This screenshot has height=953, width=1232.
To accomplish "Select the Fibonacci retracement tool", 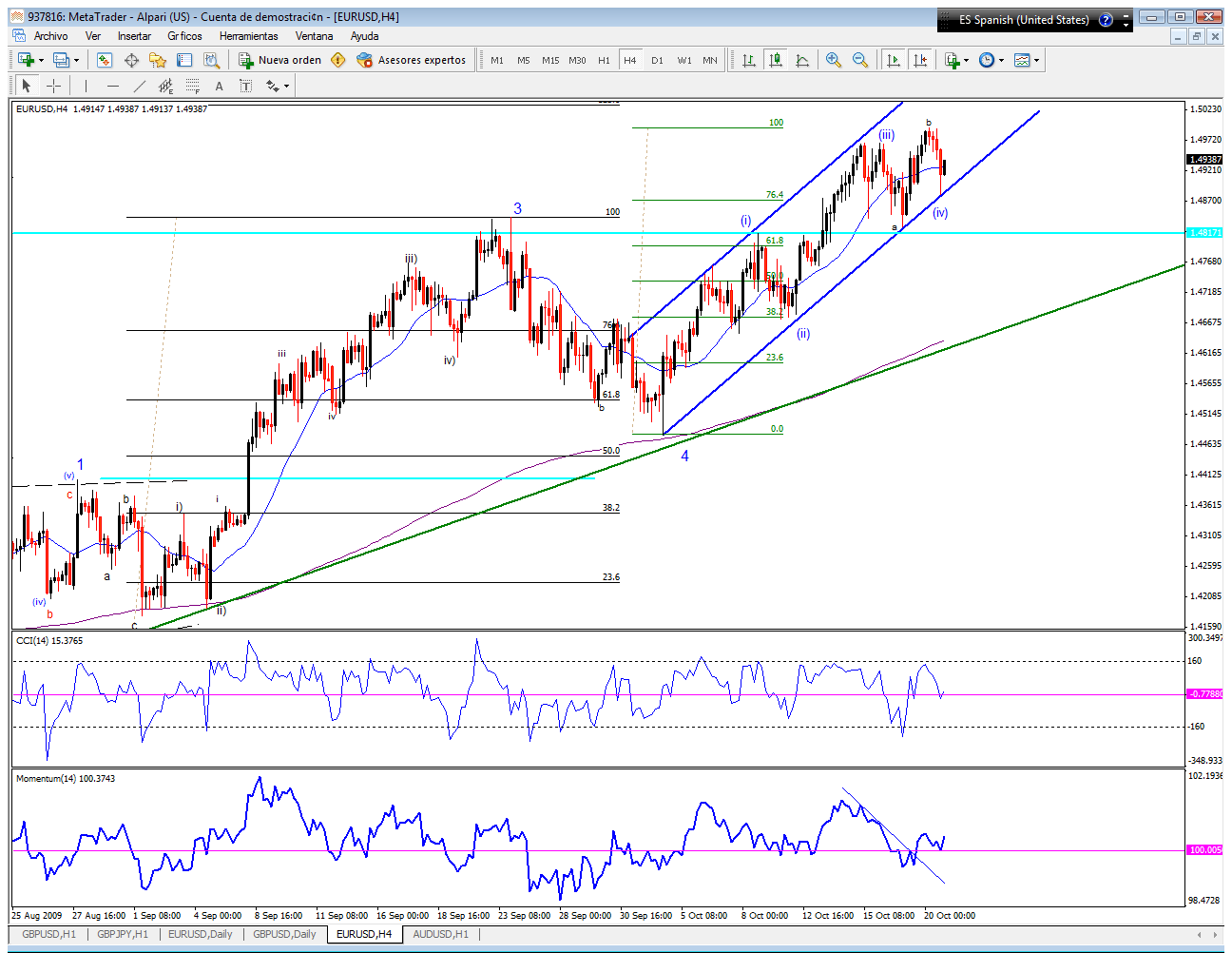I will (x=192, y=86).
